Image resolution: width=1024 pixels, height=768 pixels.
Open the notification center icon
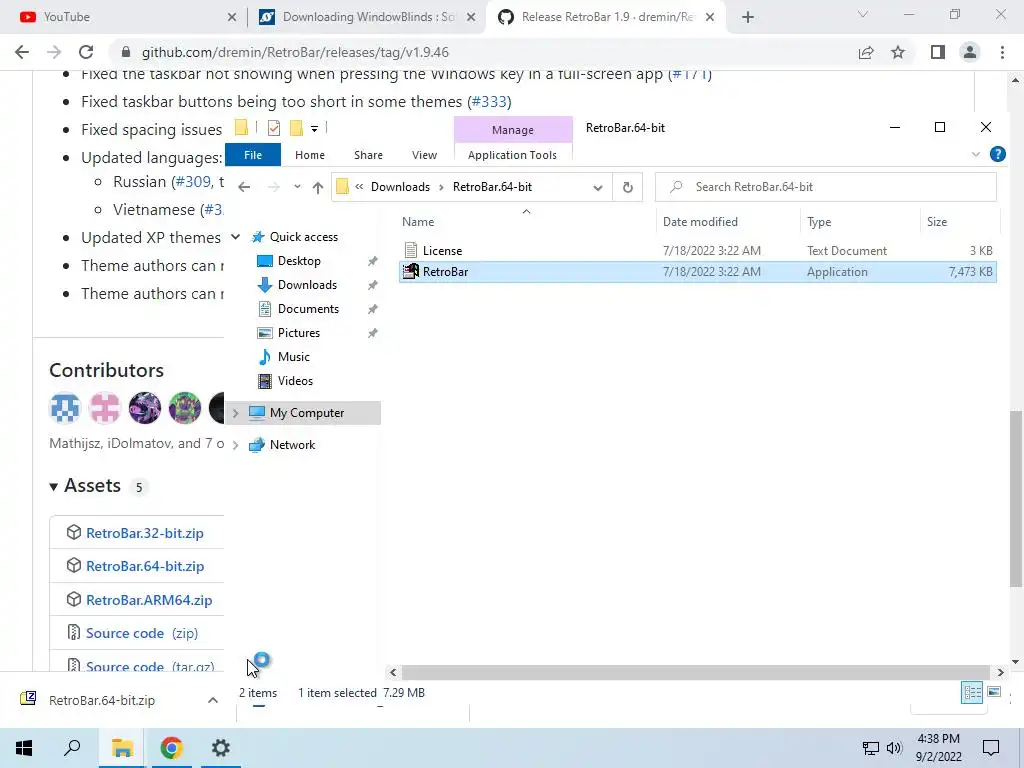tap(991, 748)
